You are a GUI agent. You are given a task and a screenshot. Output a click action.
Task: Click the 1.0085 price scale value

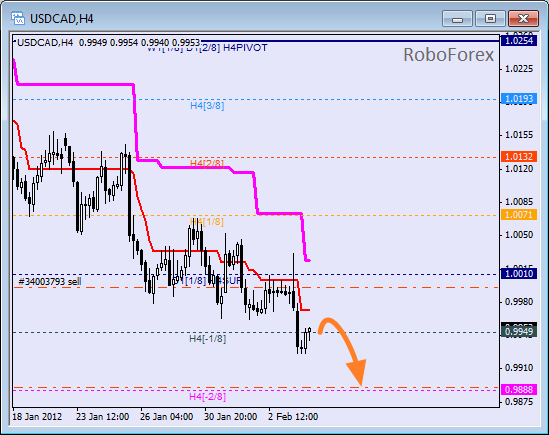(519, 202)
